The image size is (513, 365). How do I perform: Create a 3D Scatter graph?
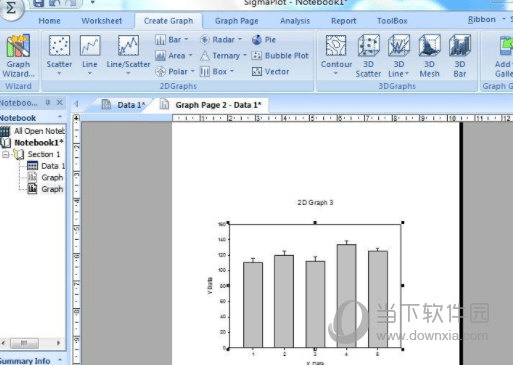tap(368, 55)
